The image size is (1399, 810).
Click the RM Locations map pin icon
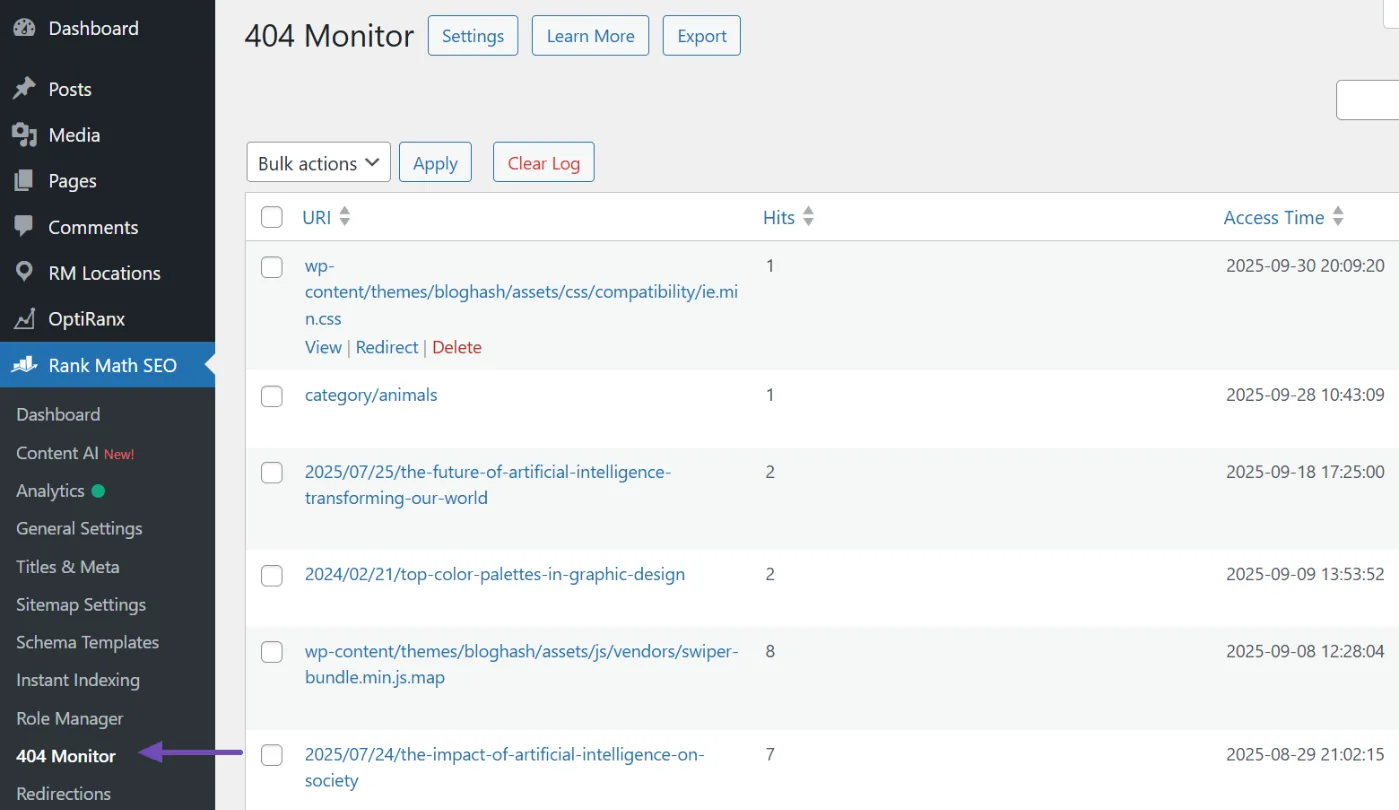pyautogui.click(x=24, y=273)
